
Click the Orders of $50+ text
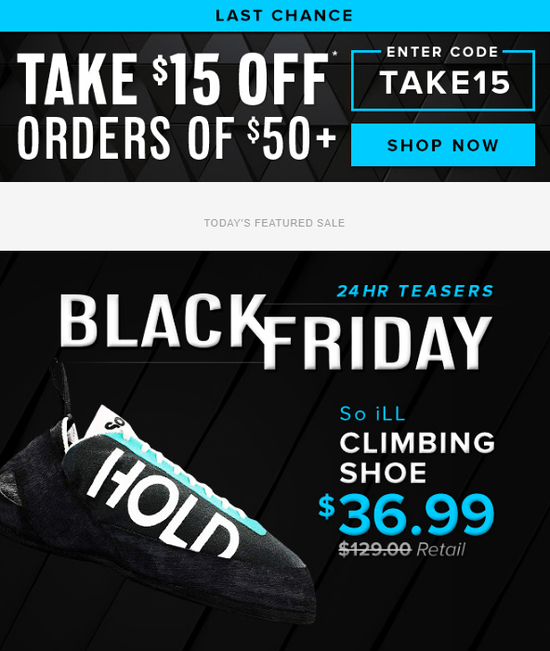click(176, 138)
